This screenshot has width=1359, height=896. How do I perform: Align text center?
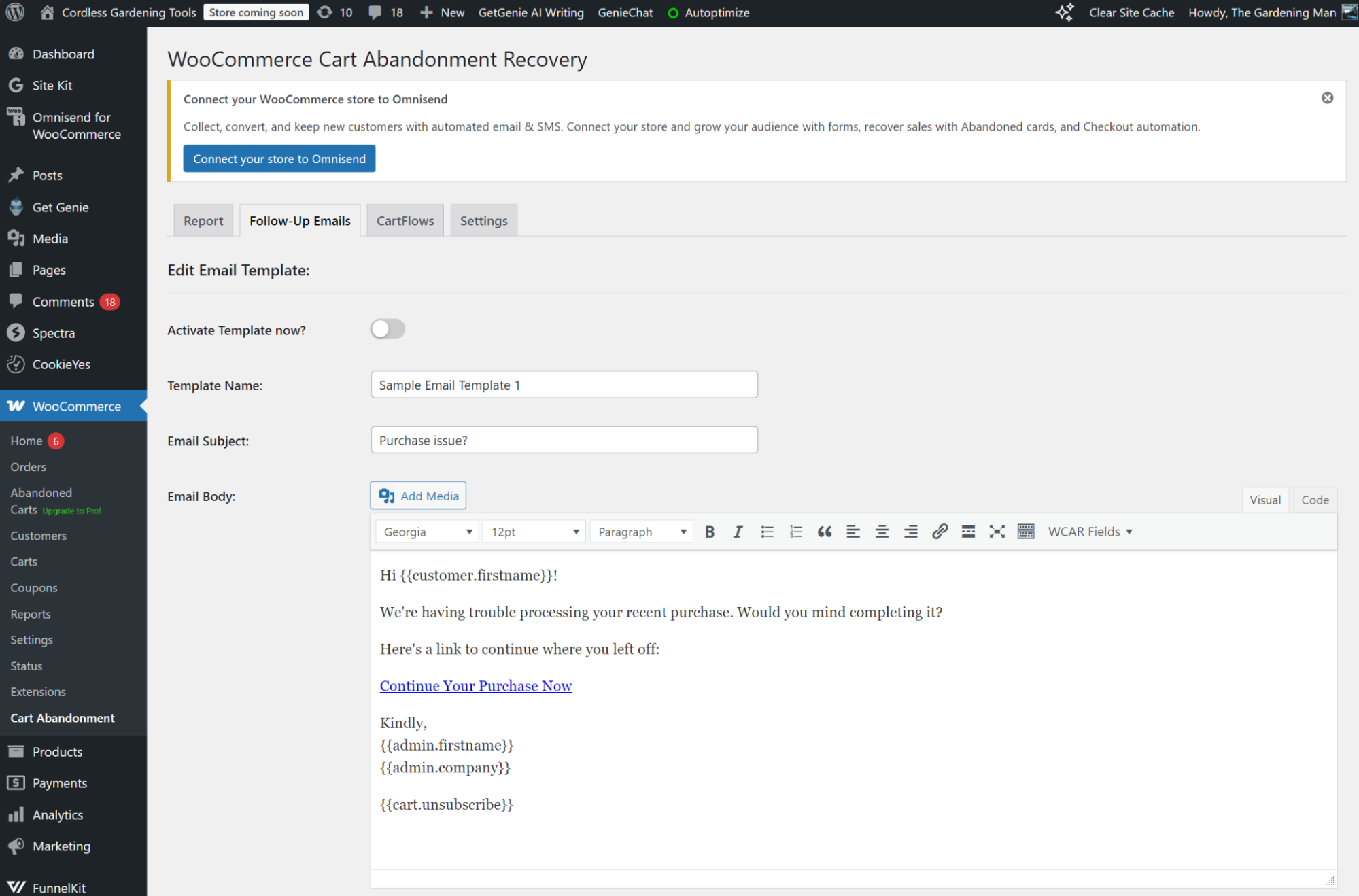(882, 532)
